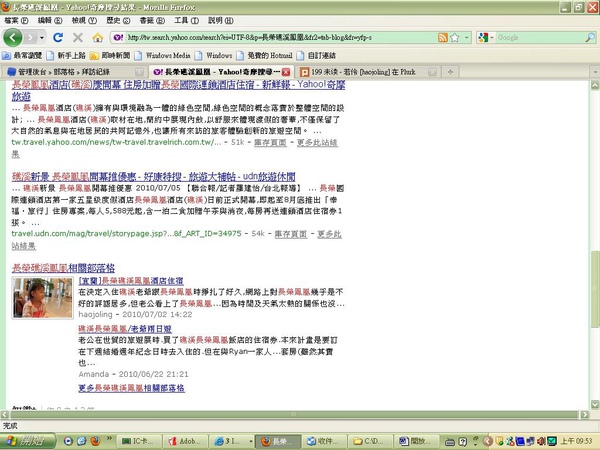Open the 庫存頁面 link of the travel.udn.com result
The height and width of the screenshot is (450, 600).
click(291, 234)
